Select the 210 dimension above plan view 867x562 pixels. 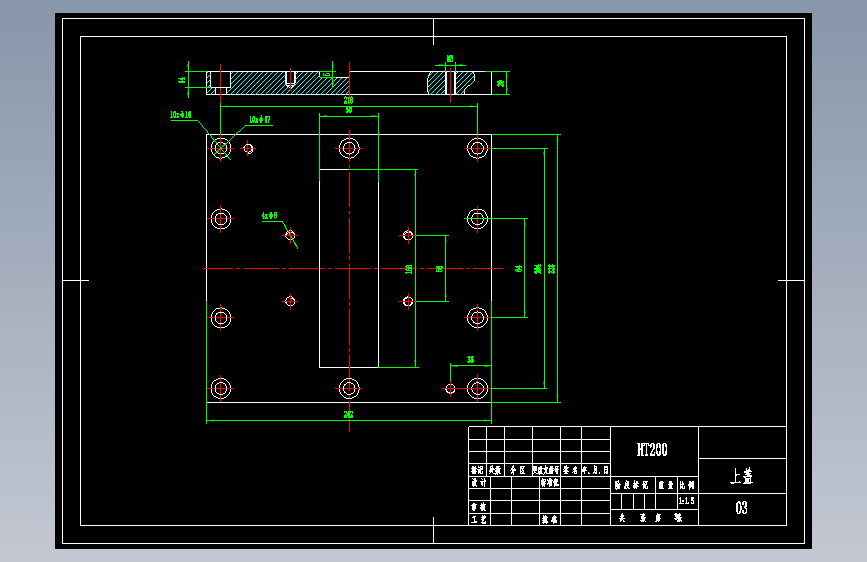coord(348,100)
